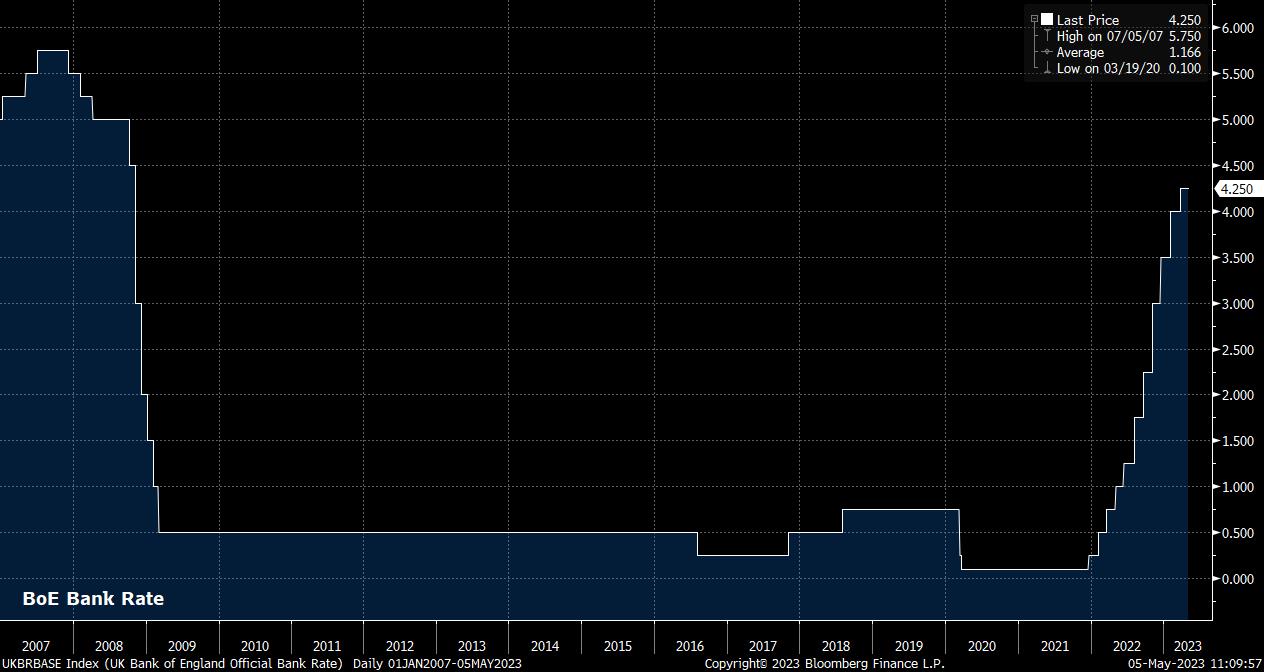Viewport: 1264px width, 672px height.
Task: Click the 2019 label on the time axis
Action: (909, 646)
